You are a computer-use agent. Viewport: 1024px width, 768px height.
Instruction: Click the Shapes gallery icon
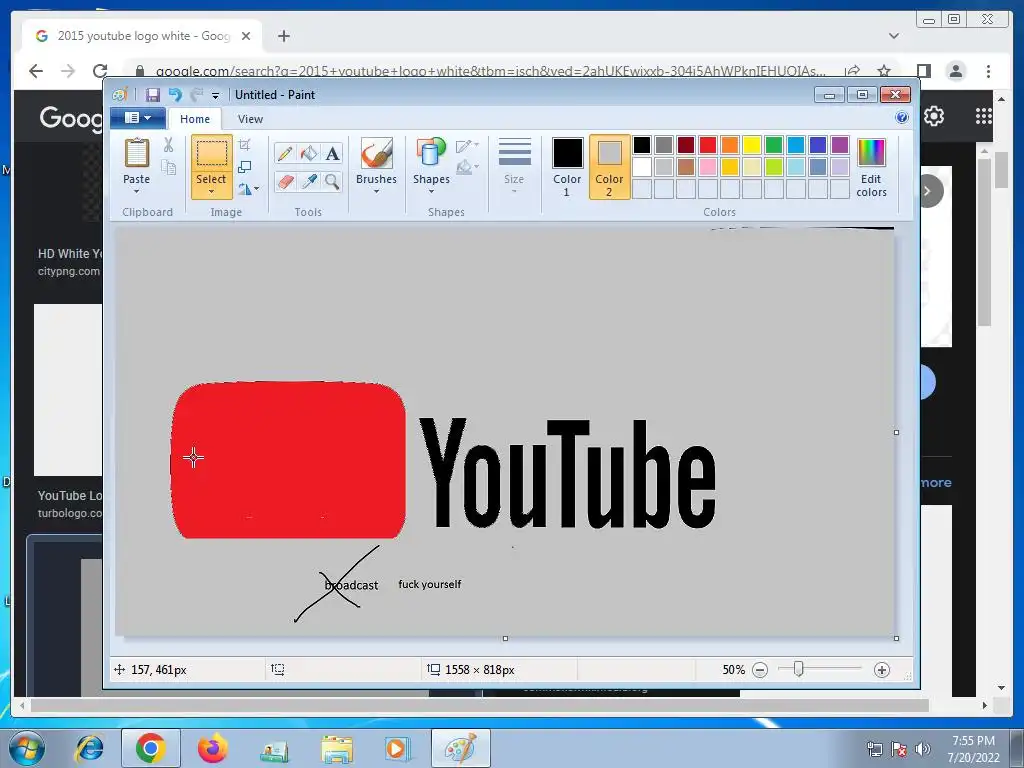pos(431,153)
